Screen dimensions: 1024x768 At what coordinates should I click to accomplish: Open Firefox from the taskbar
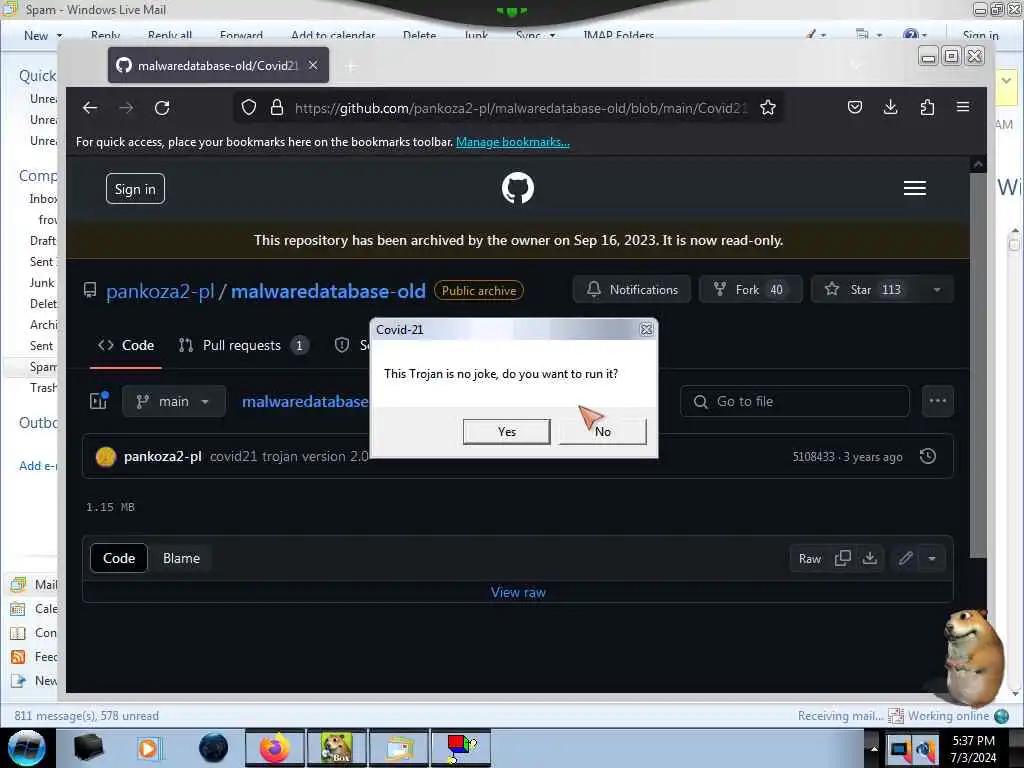click(275, 748)
